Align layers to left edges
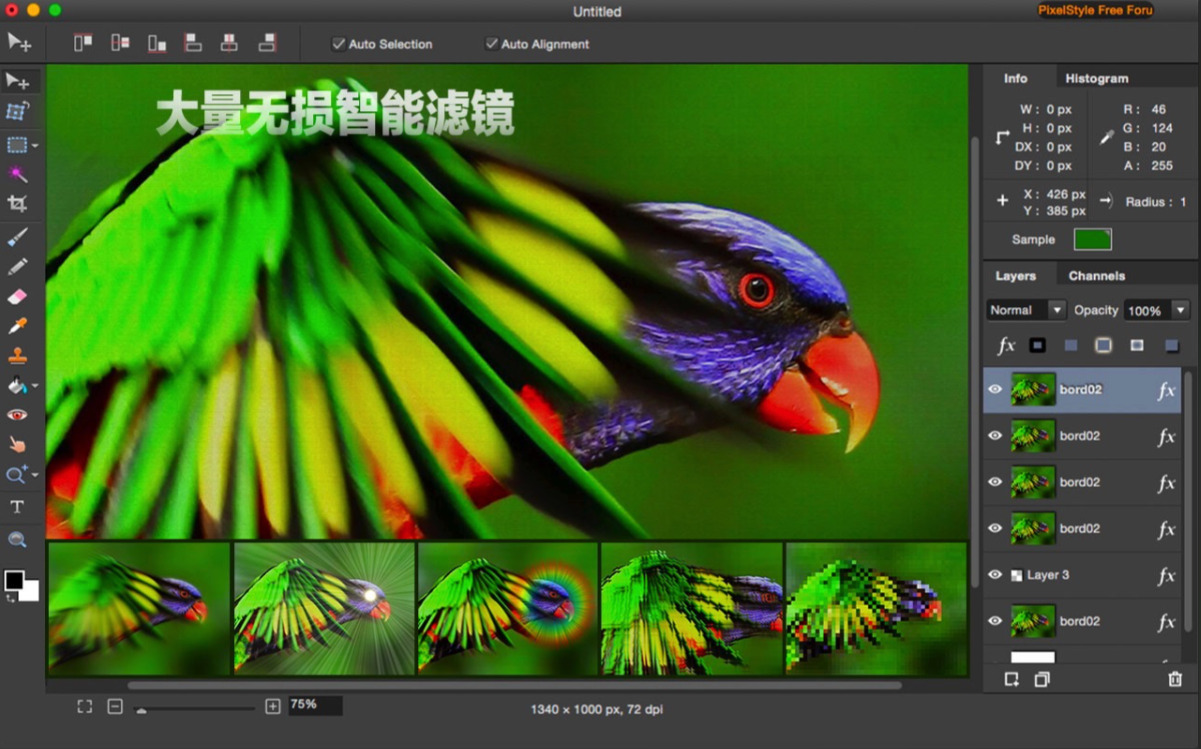1201x749 pixels. click(x=193, y=43)
